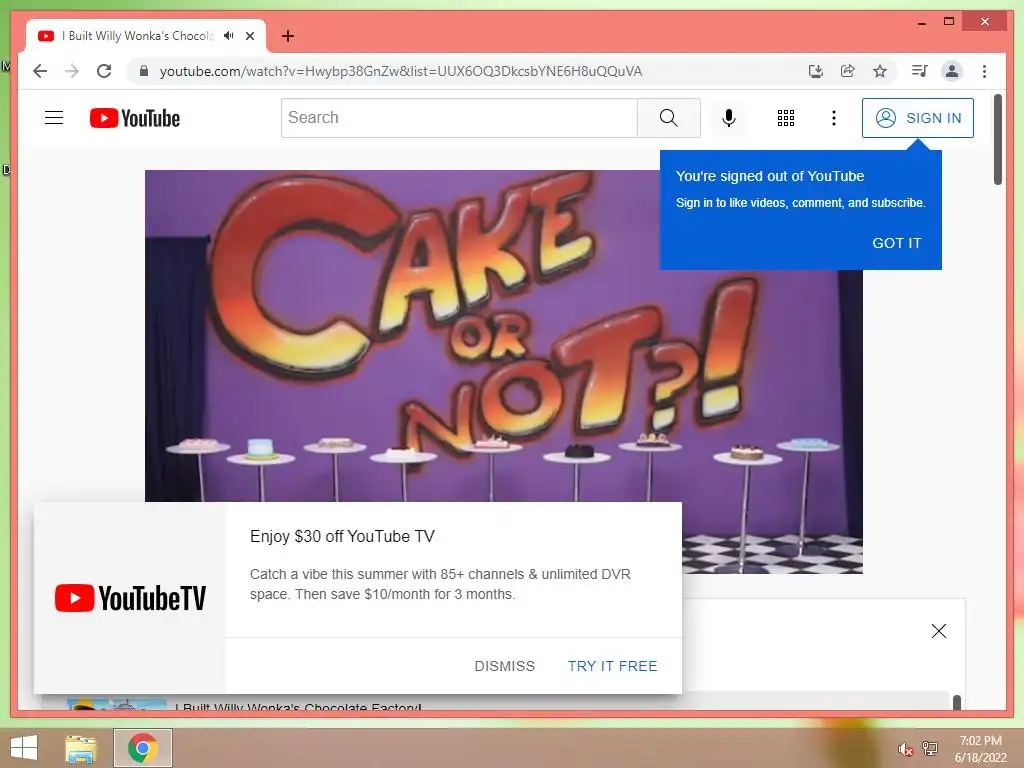Reload the YouTube page

[104, 71]
